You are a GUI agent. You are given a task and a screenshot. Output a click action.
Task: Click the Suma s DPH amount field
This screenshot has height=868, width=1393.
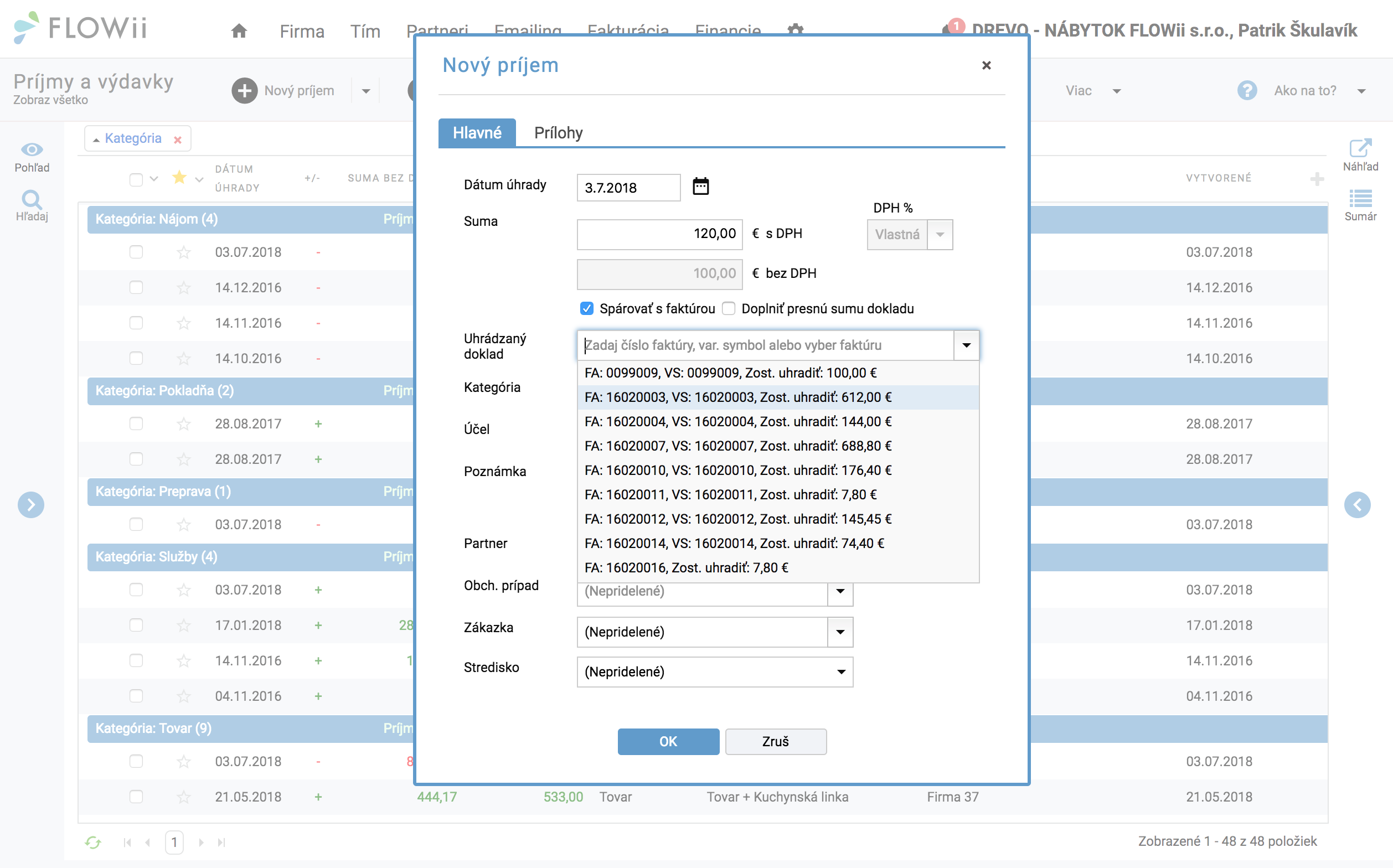click(659, 234)
